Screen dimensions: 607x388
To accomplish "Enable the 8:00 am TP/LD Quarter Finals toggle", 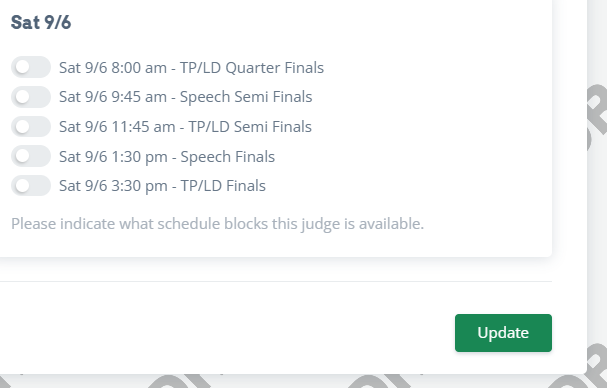I will 31,67.
